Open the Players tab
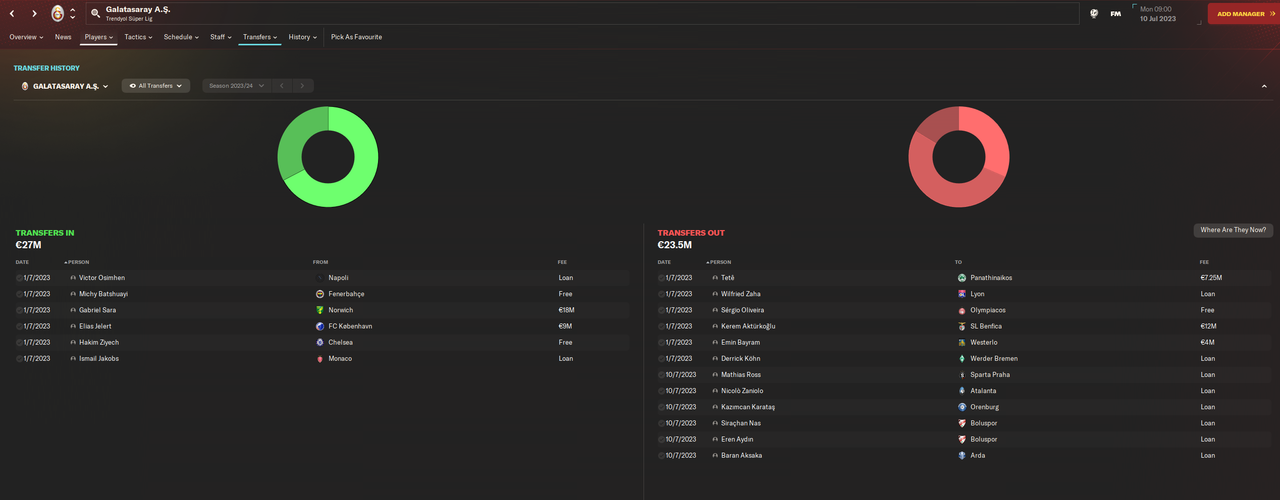The width and height of the screenshot is (1280, 500). click(99, 37)
